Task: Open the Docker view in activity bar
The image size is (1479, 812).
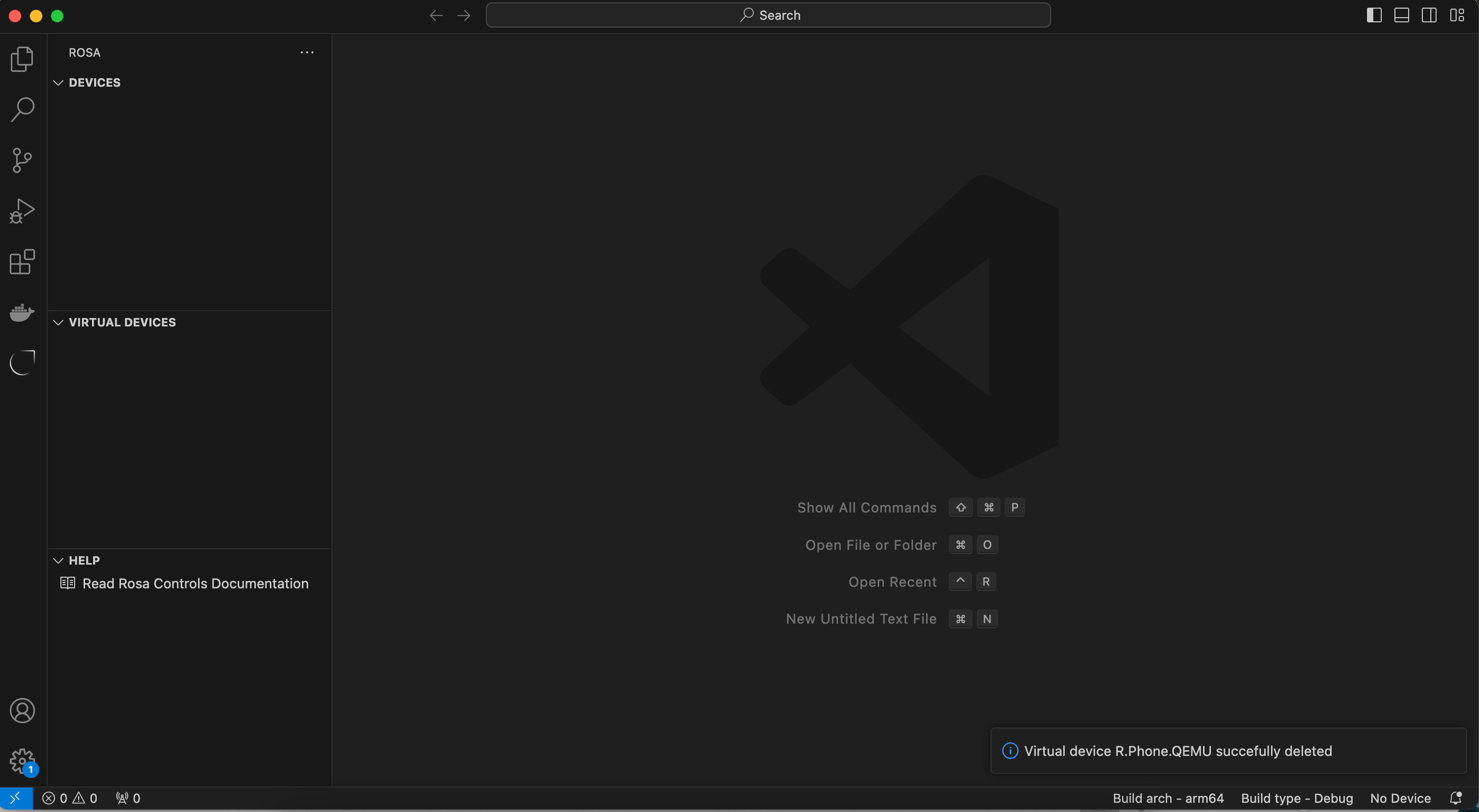Action: 22,313
